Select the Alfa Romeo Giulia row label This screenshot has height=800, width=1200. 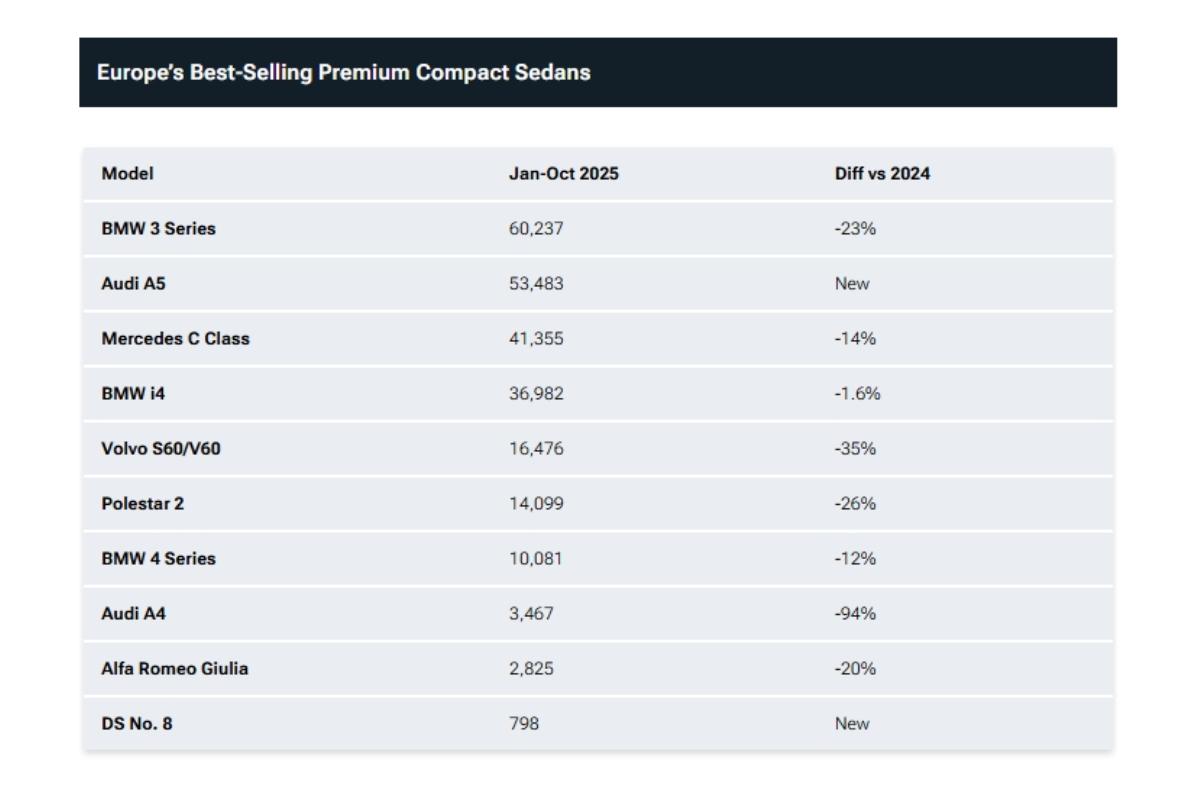coord(174,669)
